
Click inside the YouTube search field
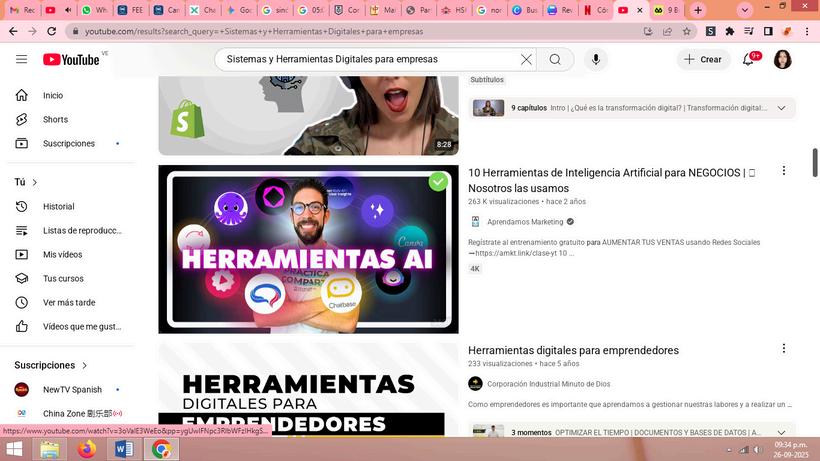[x=371, y=60]
